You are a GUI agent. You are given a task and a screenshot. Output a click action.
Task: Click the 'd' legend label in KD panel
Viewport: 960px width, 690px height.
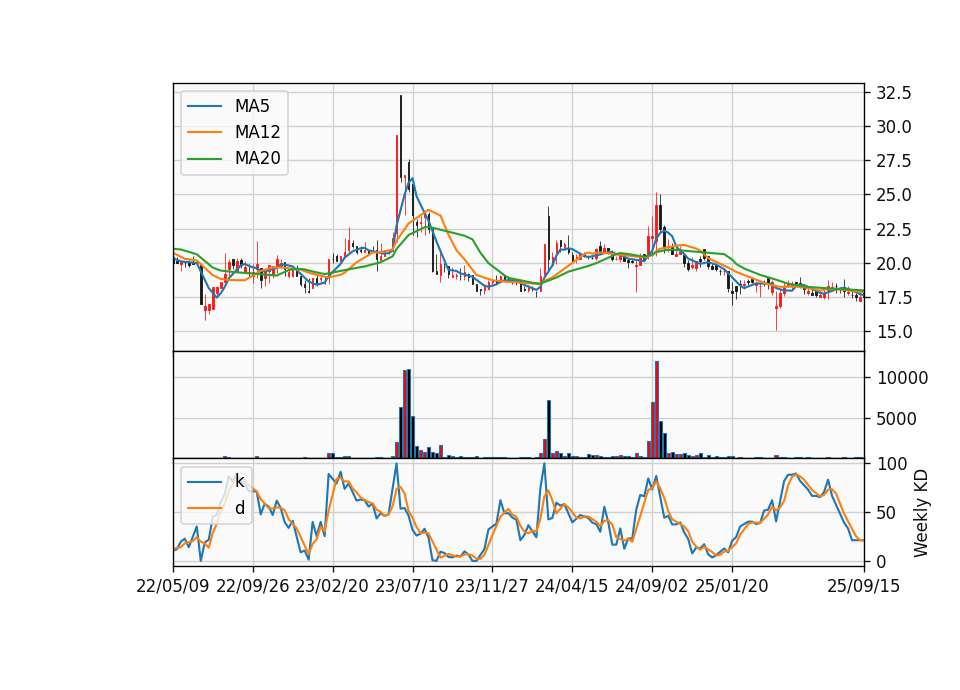(239, 508)
